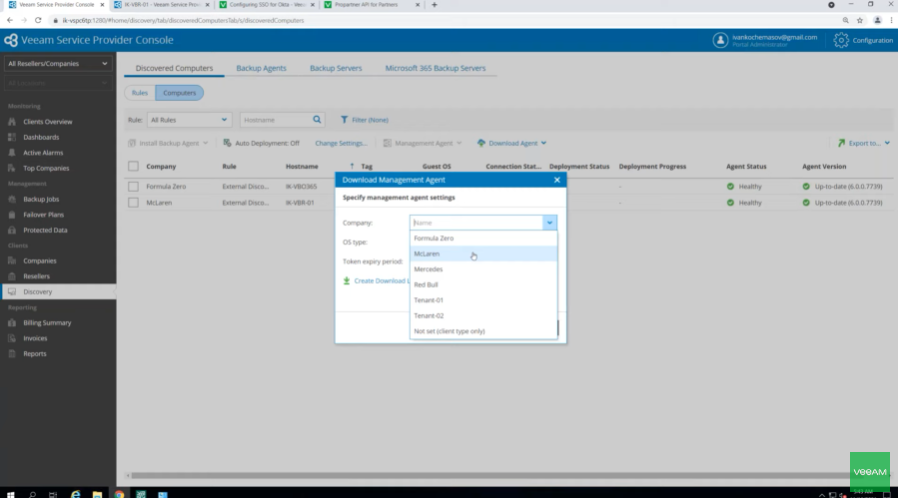The width and height of the screenshot is (898, 498).
Task: Open a new browser tab
Action: coord(434,5)
